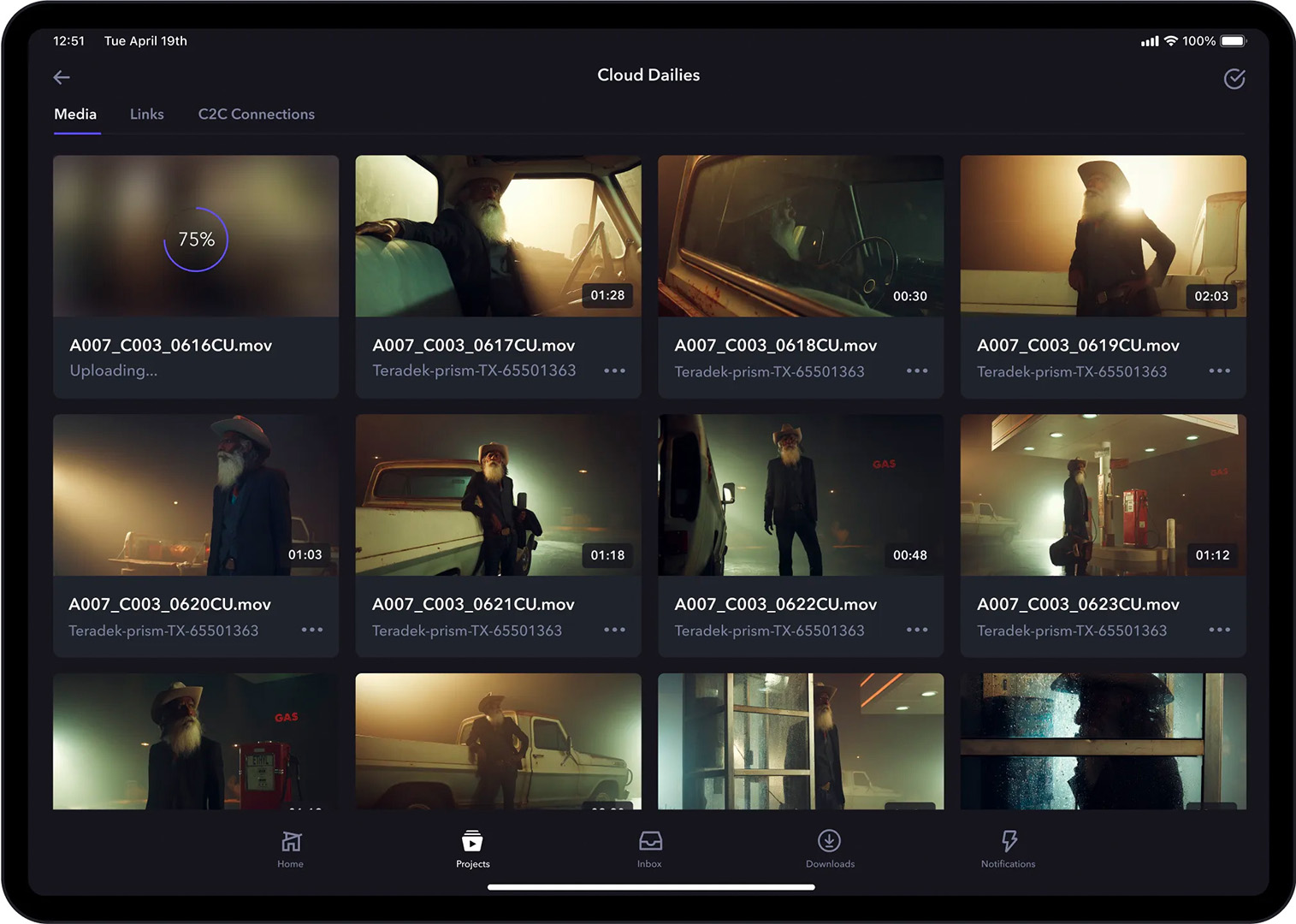Open the Projects icon in bottom bar

coord(472,842)
